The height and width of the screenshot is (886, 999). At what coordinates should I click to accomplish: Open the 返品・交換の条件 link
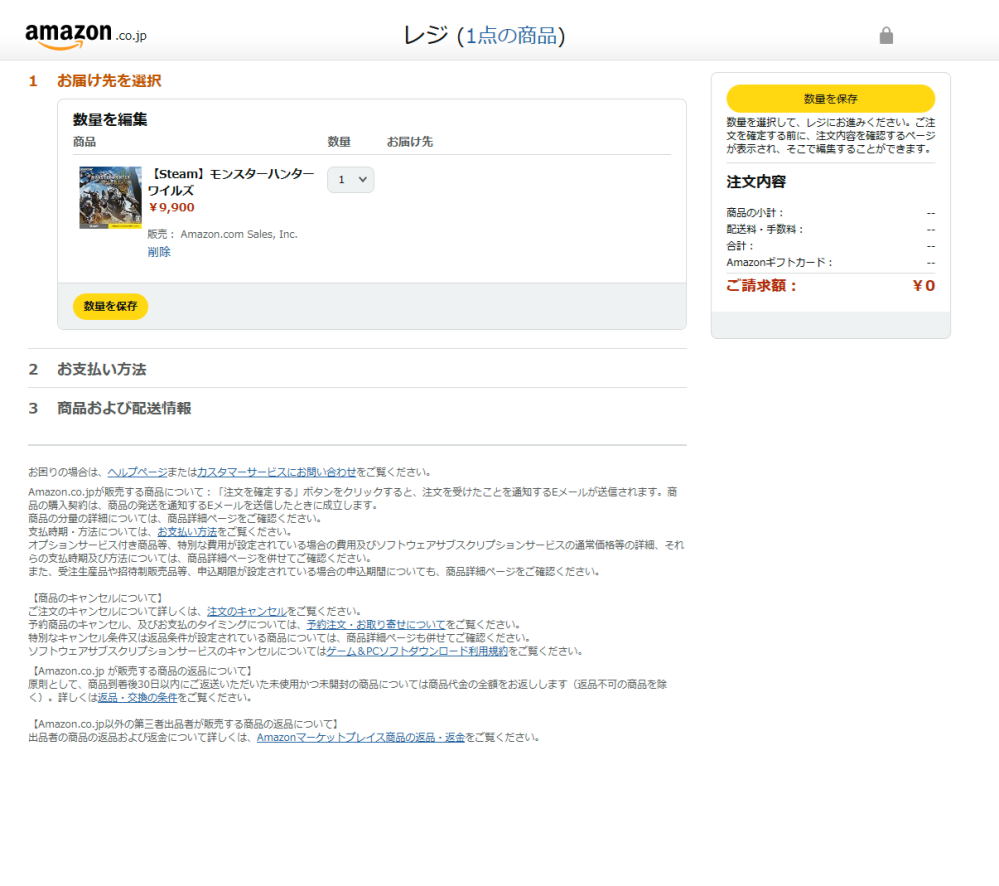[x=137, y=697]
